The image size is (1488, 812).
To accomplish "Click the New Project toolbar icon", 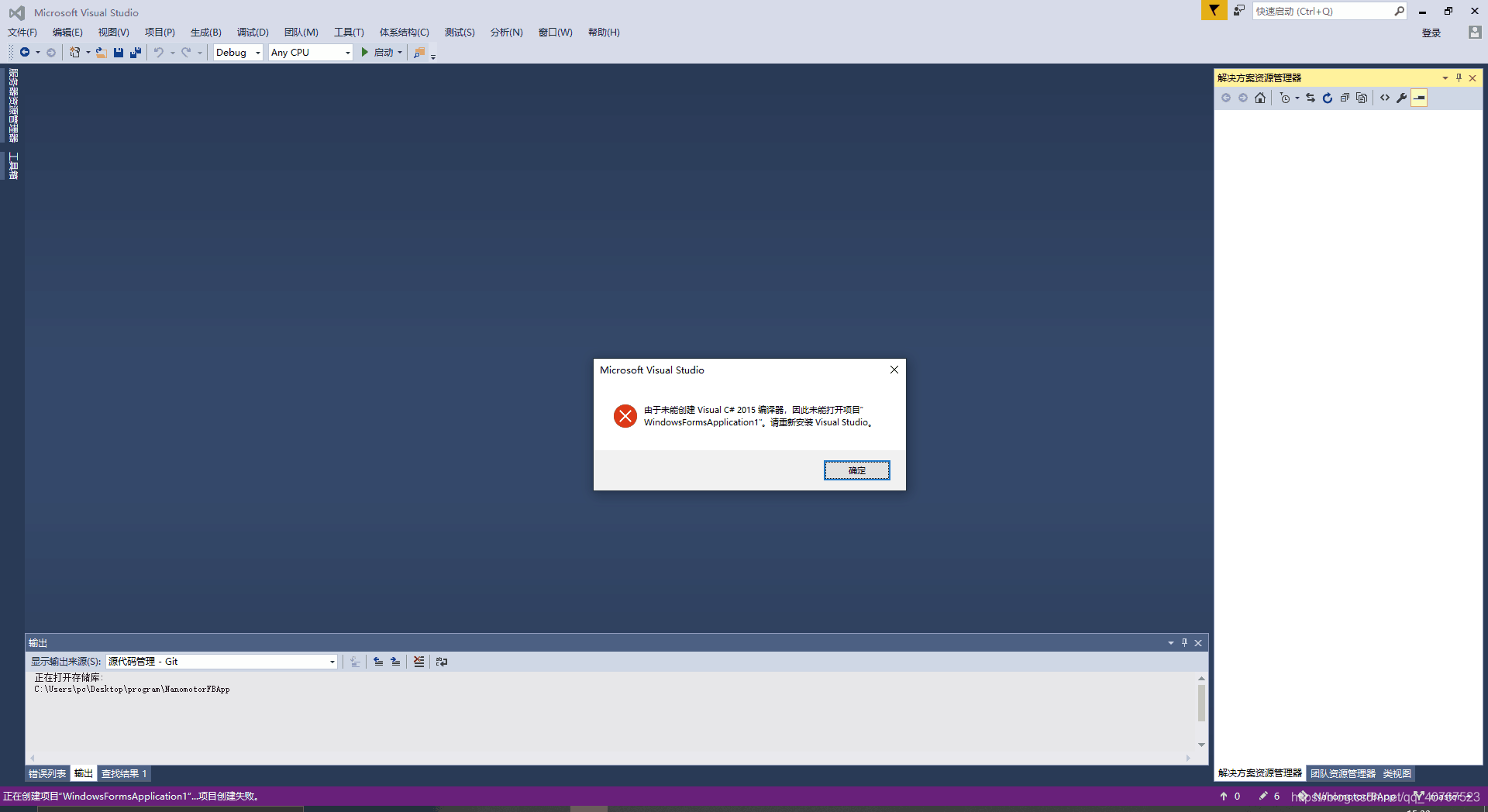I will (75, 53).
